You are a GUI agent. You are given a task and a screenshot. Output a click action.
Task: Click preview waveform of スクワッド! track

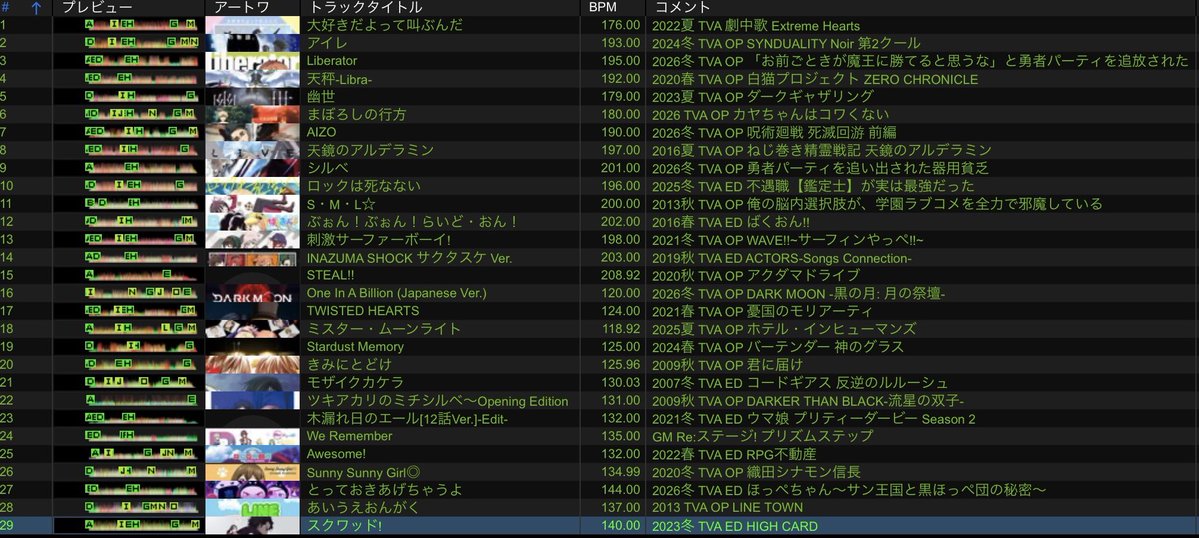point(128,526)
